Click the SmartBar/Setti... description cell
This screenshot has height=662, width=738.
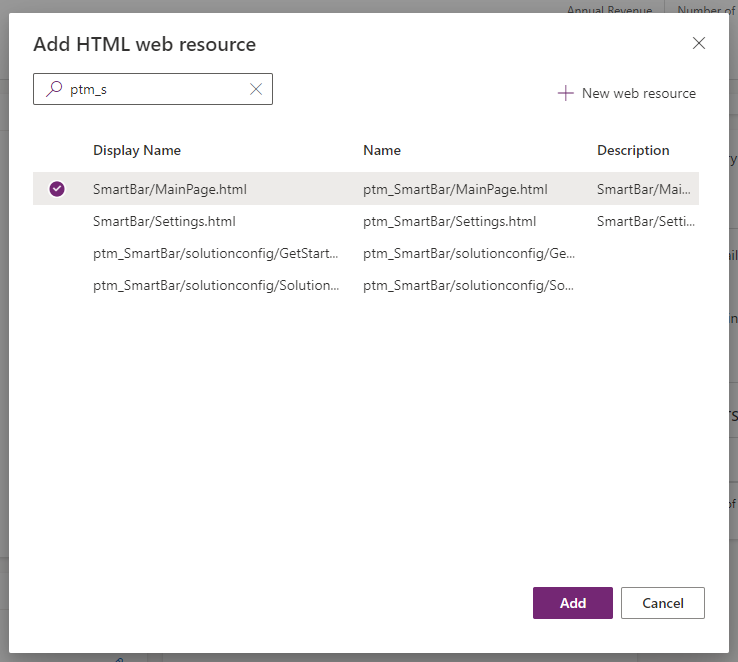(x=646, y=221)
